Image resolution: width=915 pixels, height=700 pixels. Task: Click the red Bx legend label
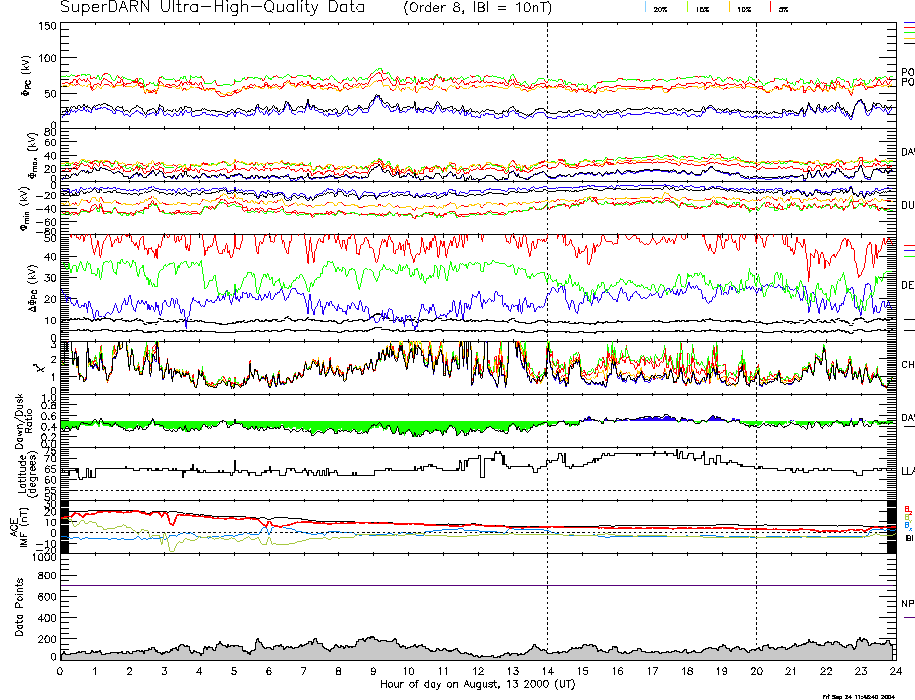[907, 508]
